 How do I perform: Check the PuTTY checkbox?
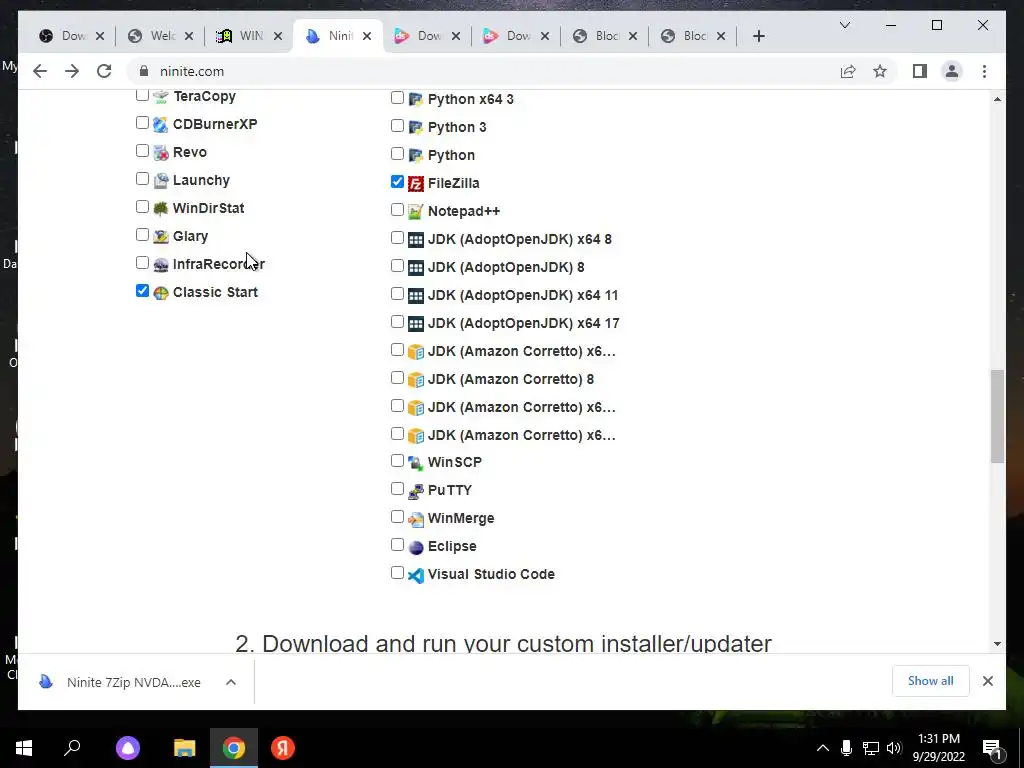(397, 488)
